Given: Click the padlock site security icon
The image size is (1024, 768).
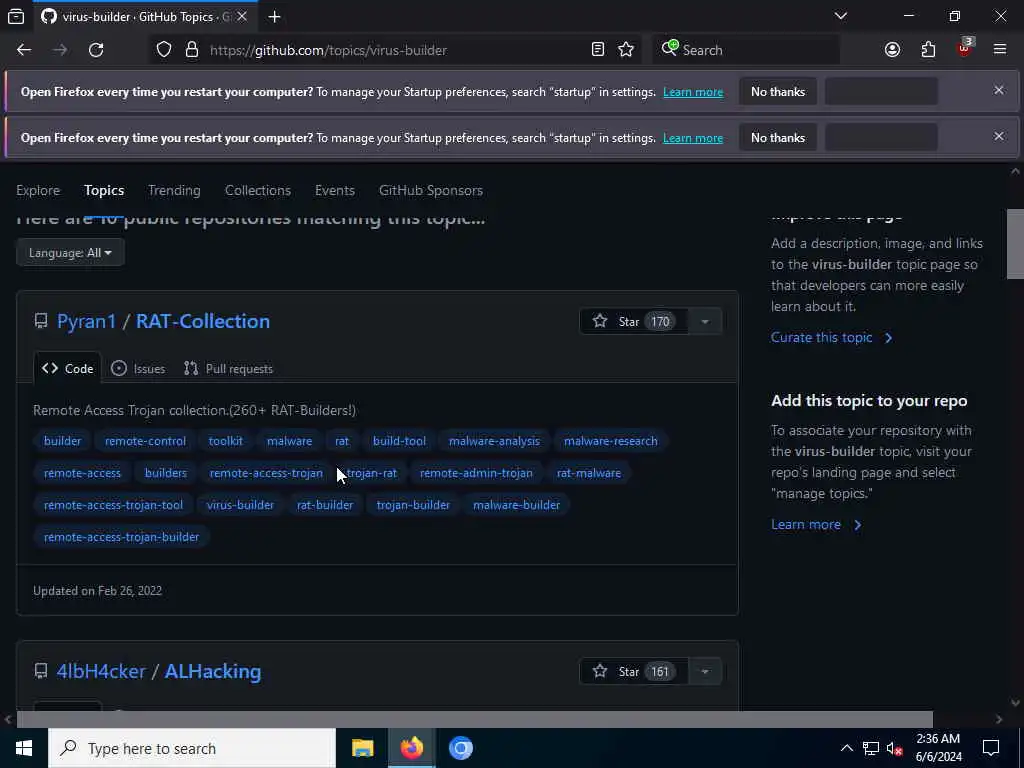Looking at the screenshot, I should [191, 50].
